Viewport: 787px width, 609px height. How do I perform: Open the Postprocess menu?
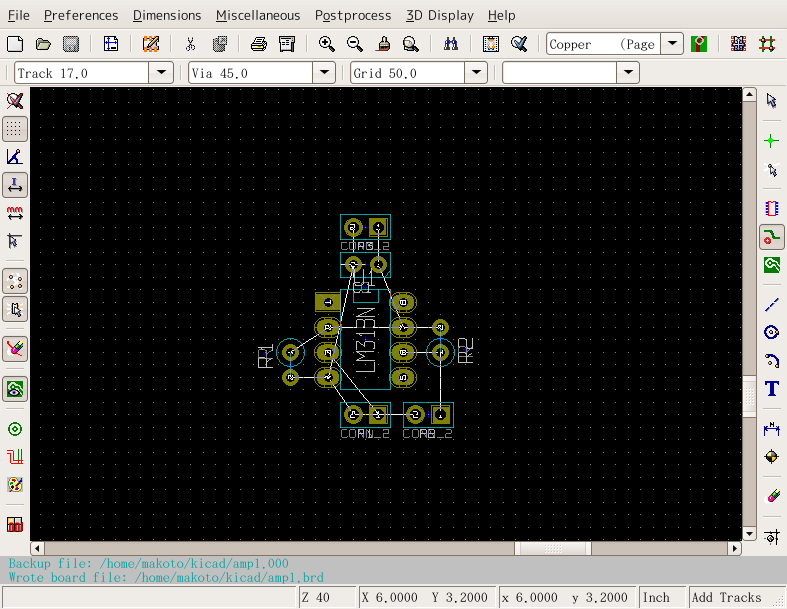(352, 15)
